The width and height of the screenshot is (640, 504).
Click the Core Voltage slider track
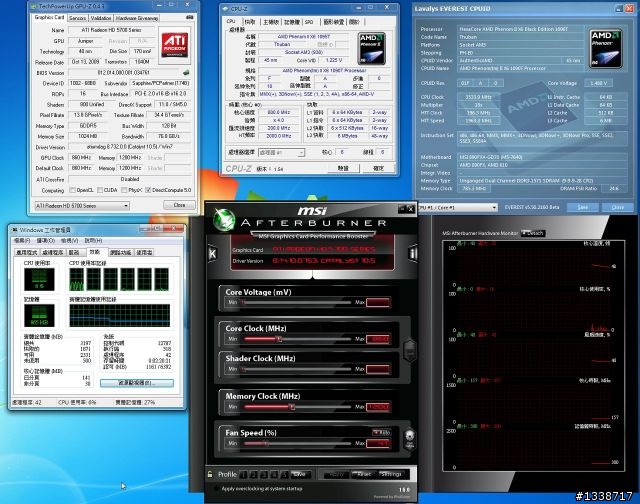pyautogui.click(x=296, y=302)
